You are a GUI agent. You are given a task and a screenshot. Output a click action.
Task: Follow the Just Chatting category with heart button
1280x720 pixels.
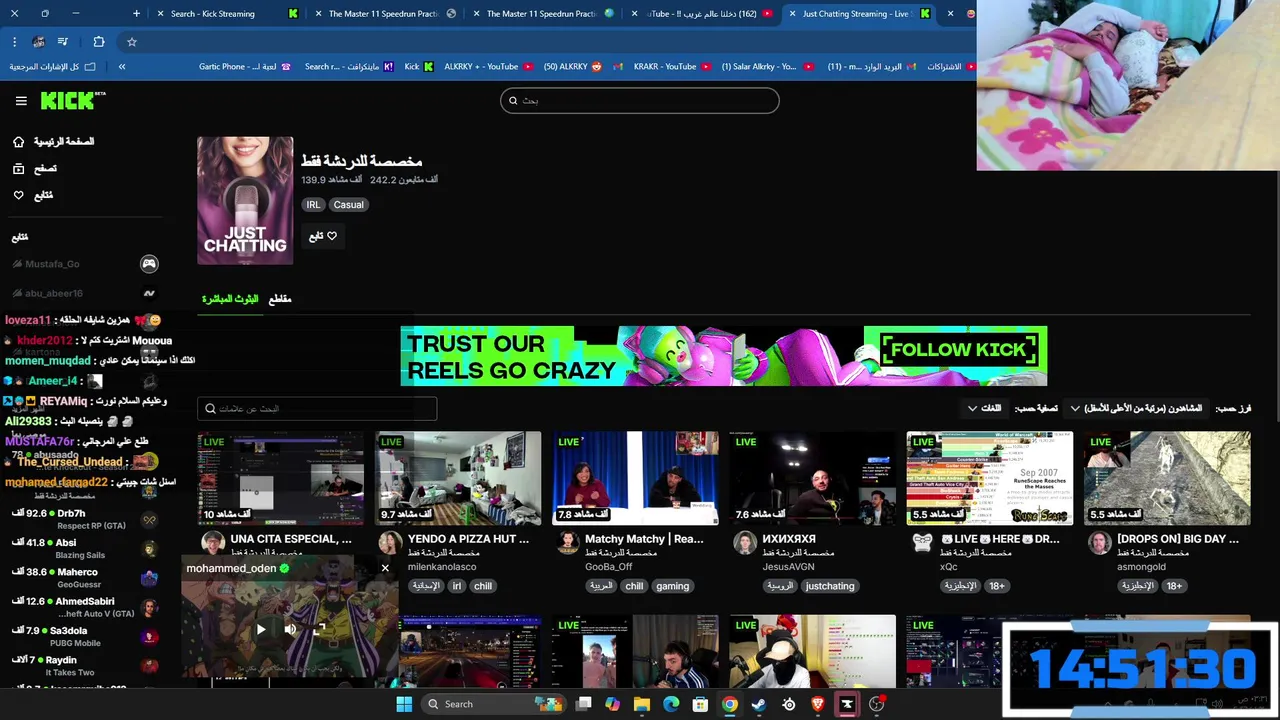[323, 236]
